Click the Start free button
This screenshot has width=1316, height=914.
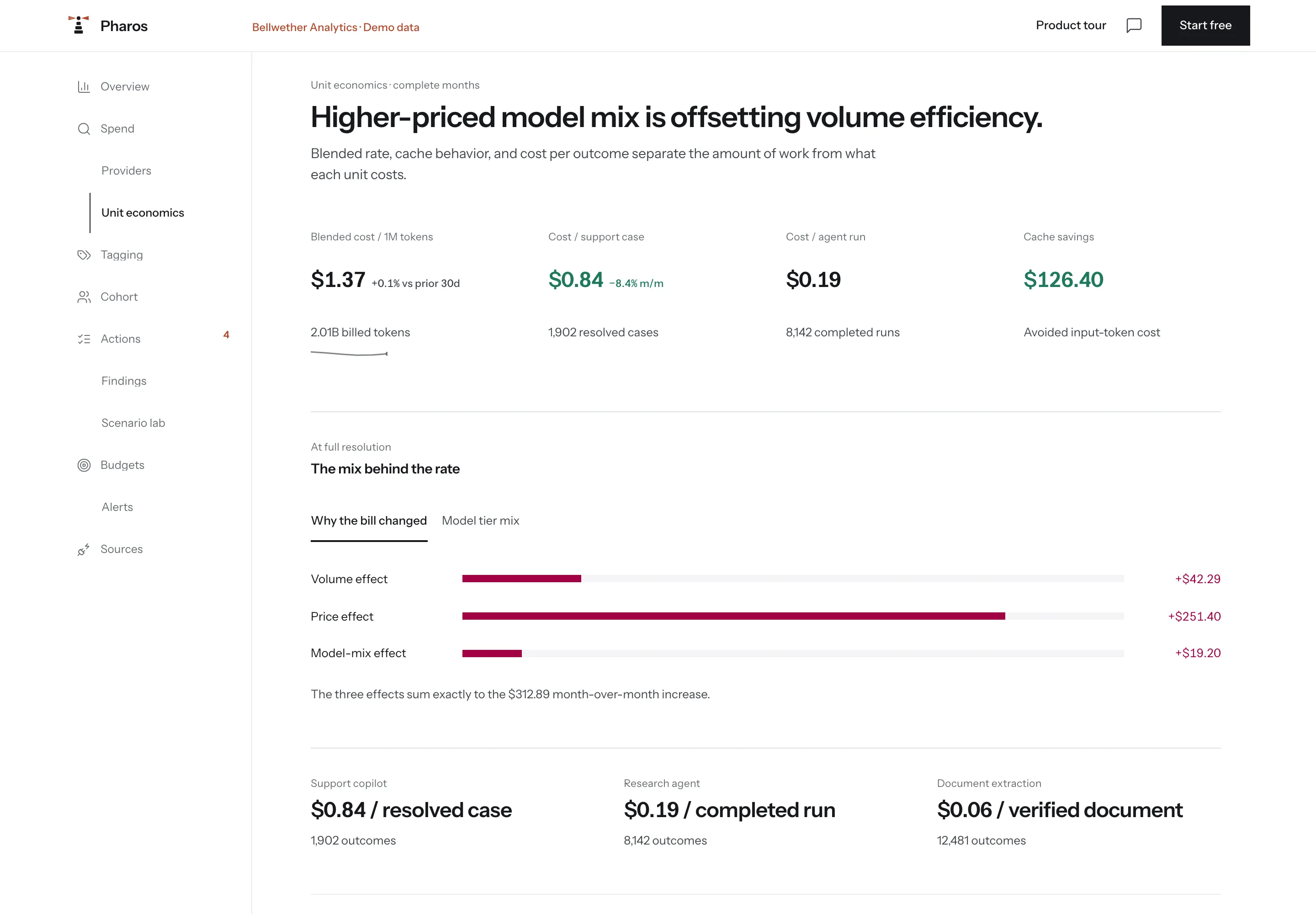click(1205, 25)
